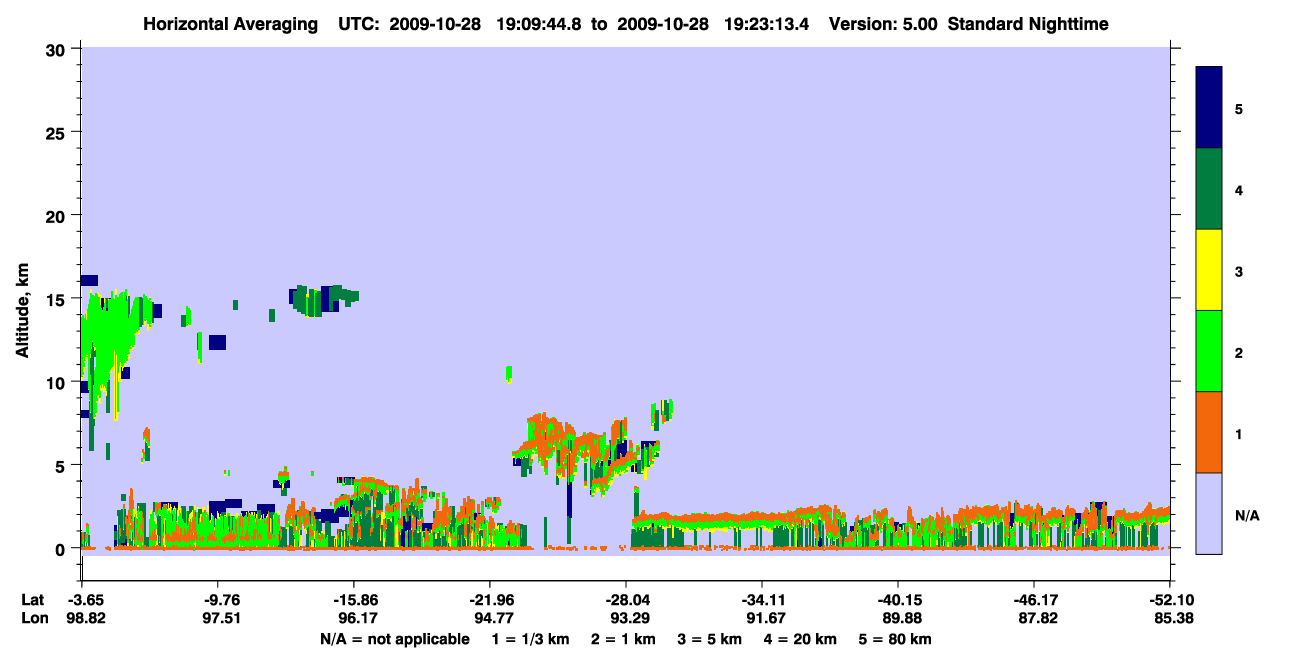The height and width of the screenshot is (667, 1300).
Task: Click the colorbar label '4'
Action: [1239, 189]
